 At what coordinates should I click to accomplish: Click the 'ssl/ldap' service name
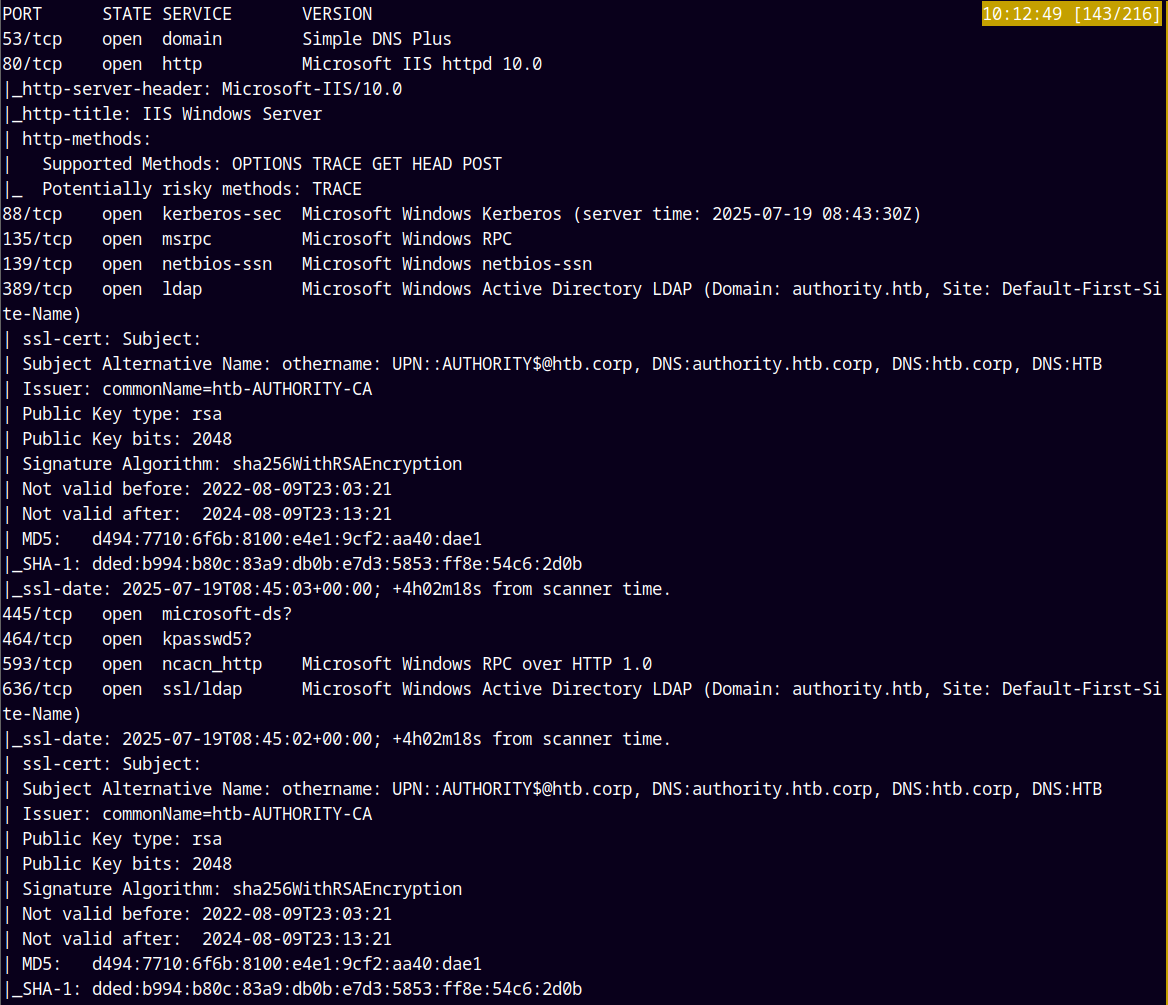click(x=202, y=689)
